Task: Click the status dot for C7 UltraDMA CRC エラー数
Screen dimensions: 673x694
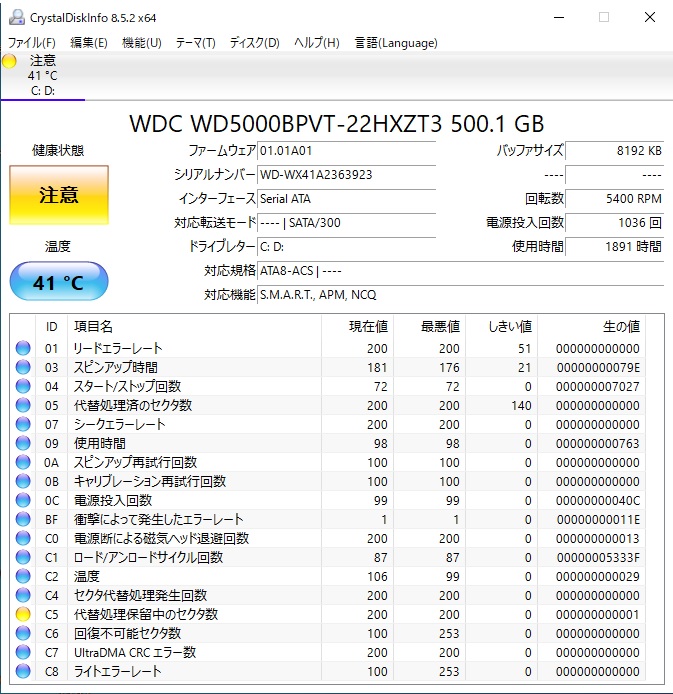Action: (23, 653)
